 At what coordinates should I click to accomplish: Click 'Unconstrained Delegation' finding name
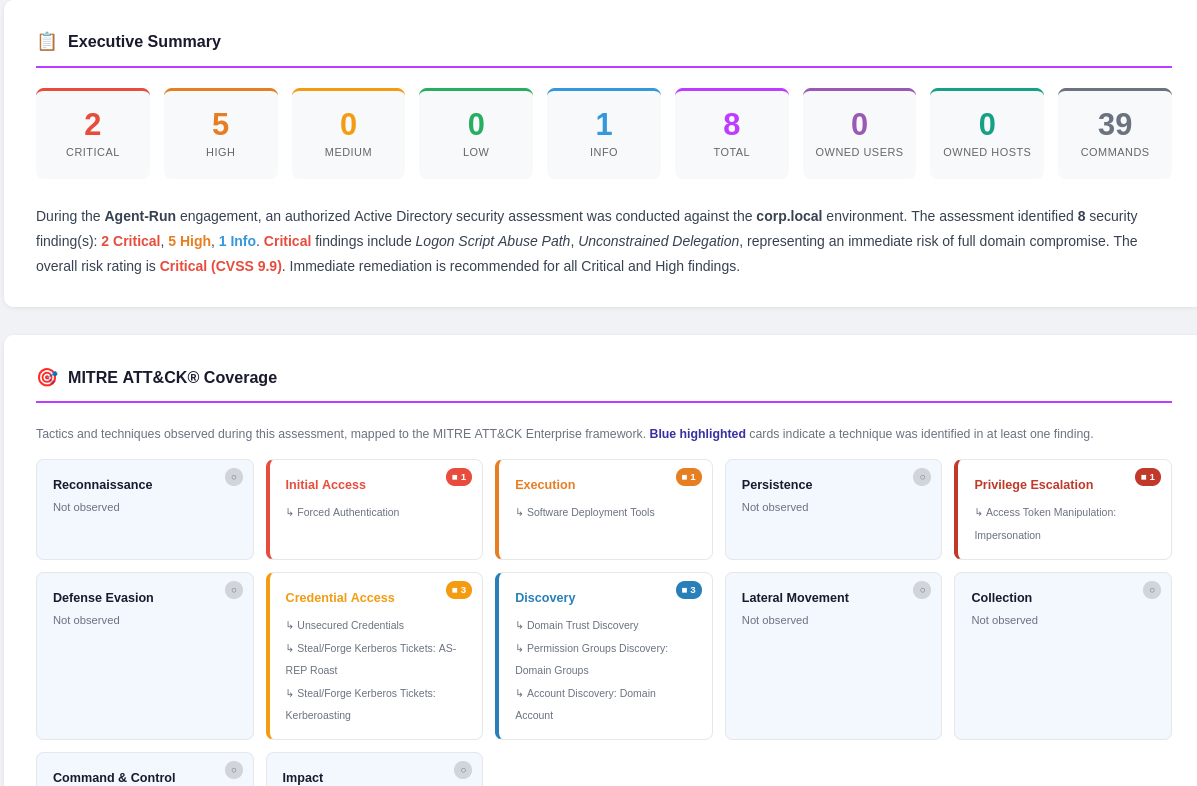659,241
